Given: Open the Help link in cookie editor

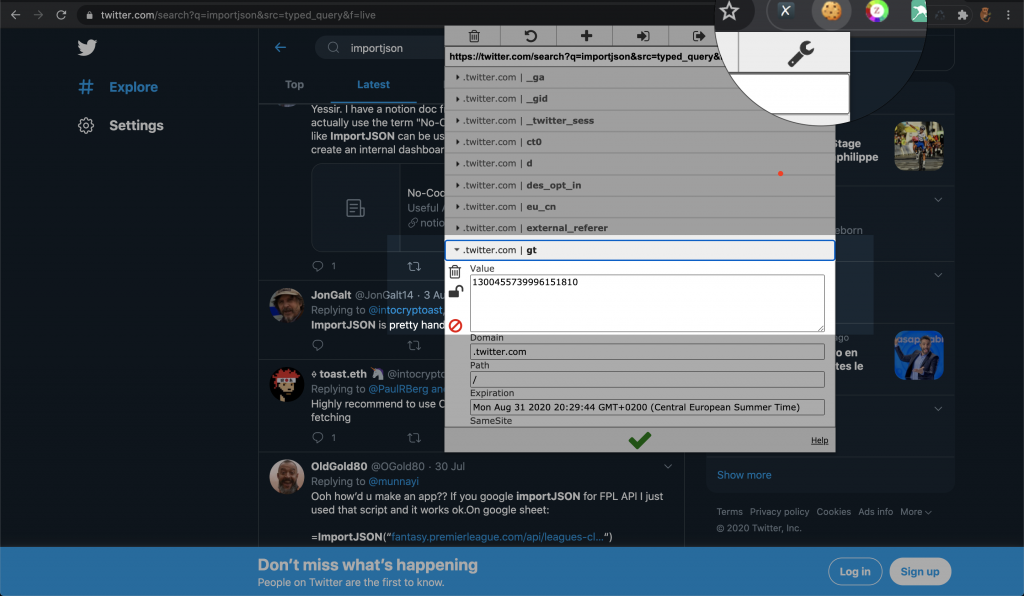Looking at the screenshot, I should [819, 441].
